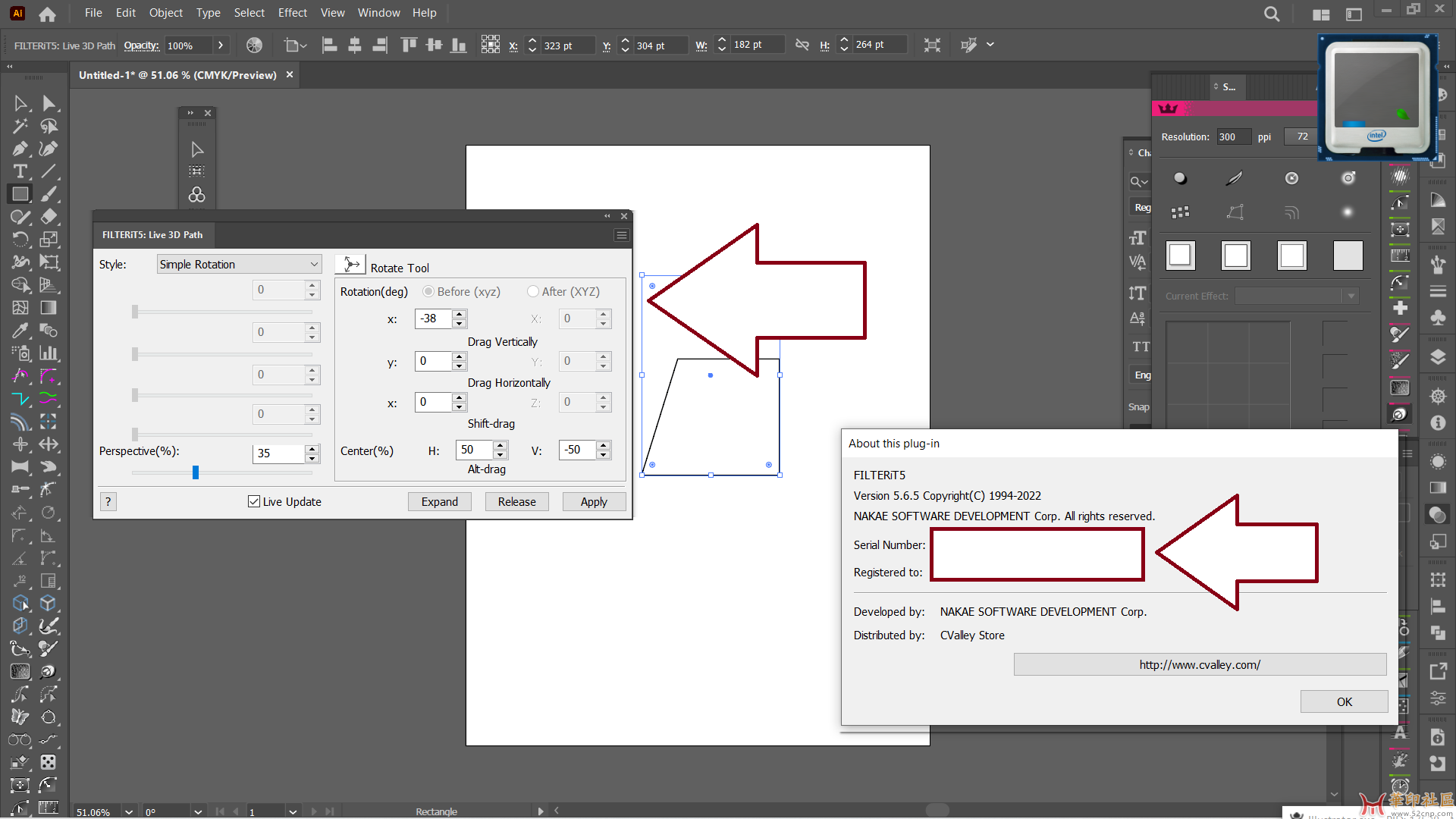Open the Type menu
The image size is (1456, 819).
pyautogui.click(x=209, y=13)
